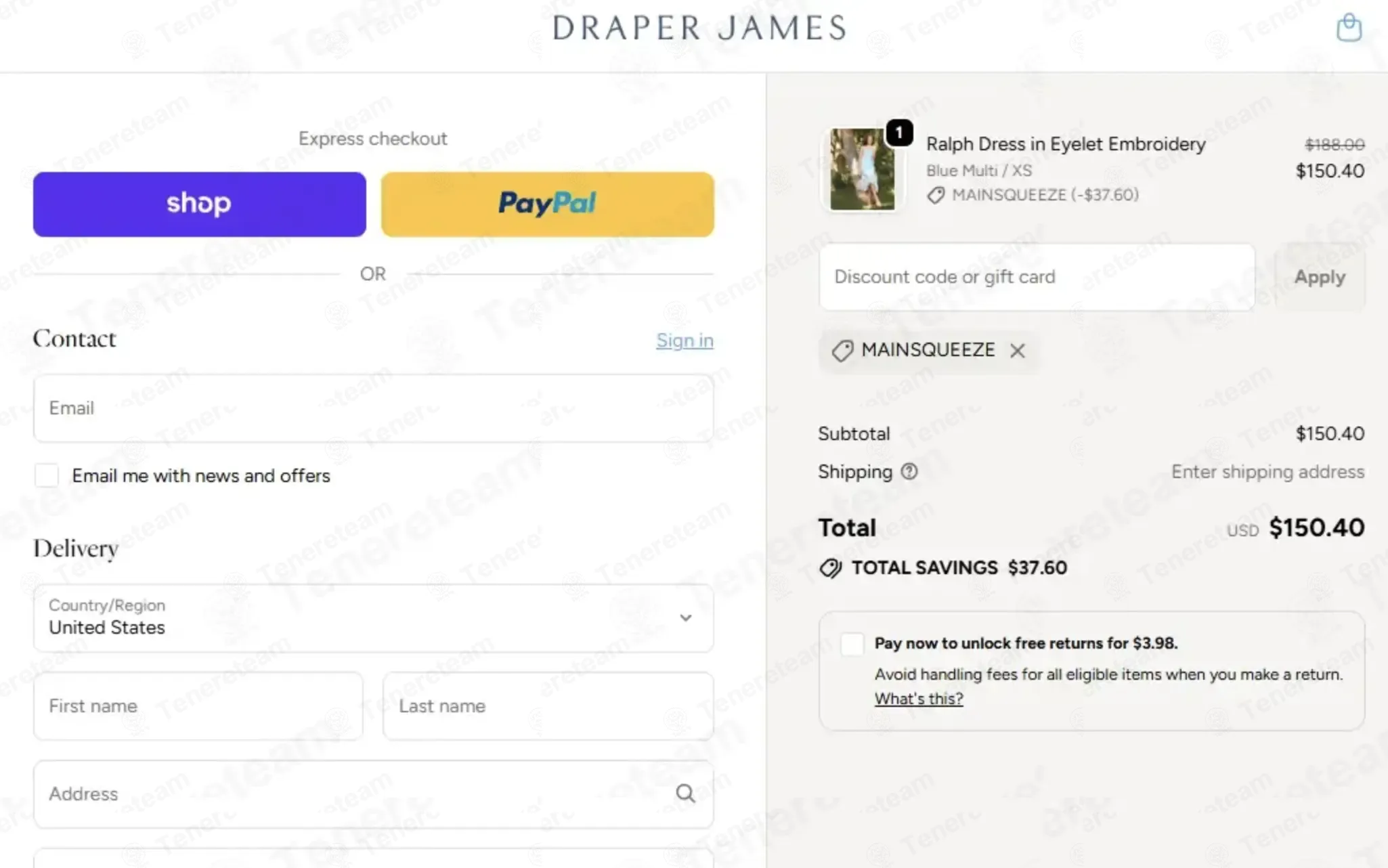1388x868 pixels.
Task: Focus the Discount code or gift card field
Action: [1037, 277]
